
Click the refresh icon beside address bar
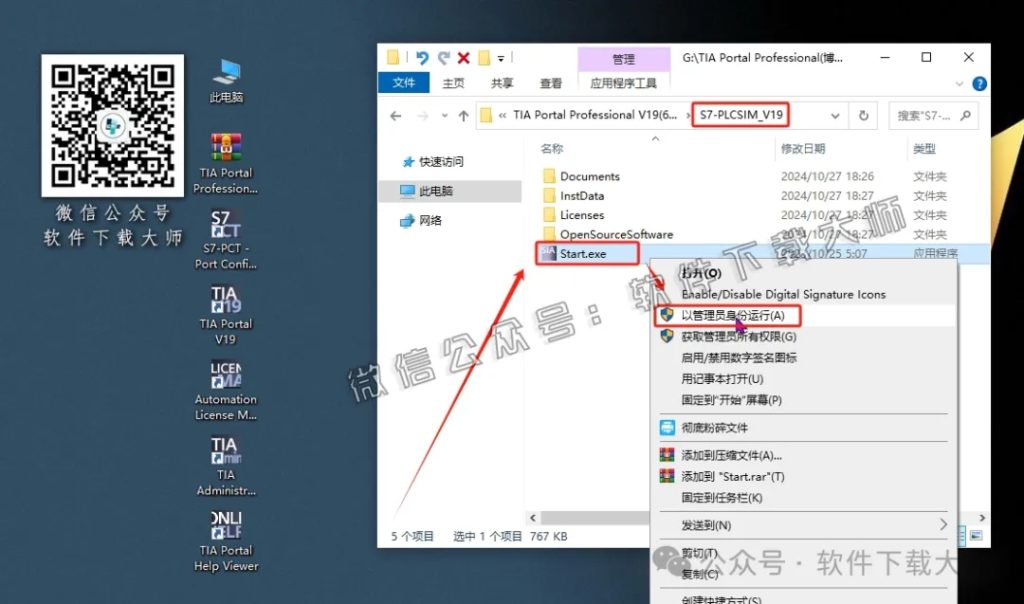(x=863, y=116)
